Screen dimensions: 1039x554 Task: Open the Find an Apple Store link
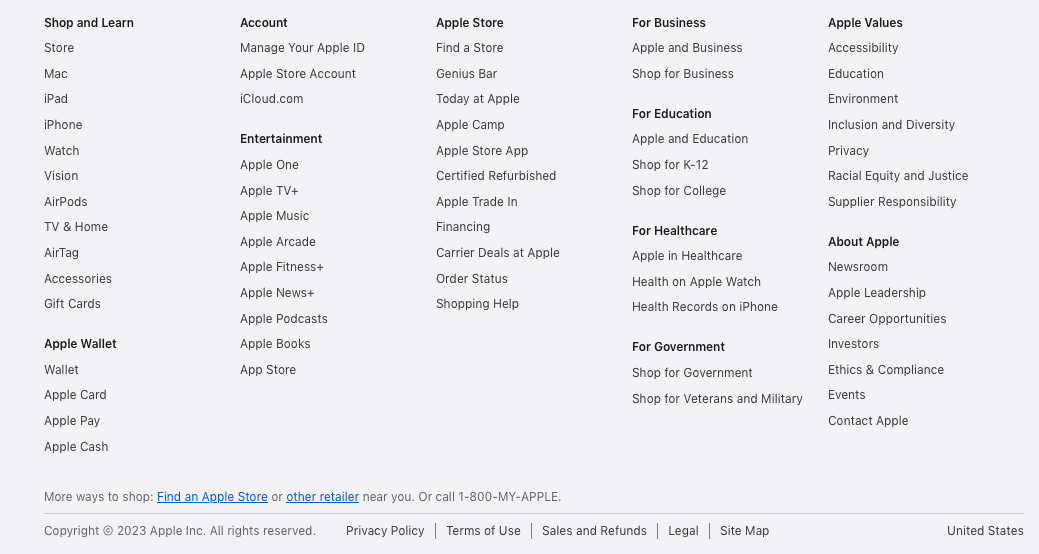click(212, 497)
